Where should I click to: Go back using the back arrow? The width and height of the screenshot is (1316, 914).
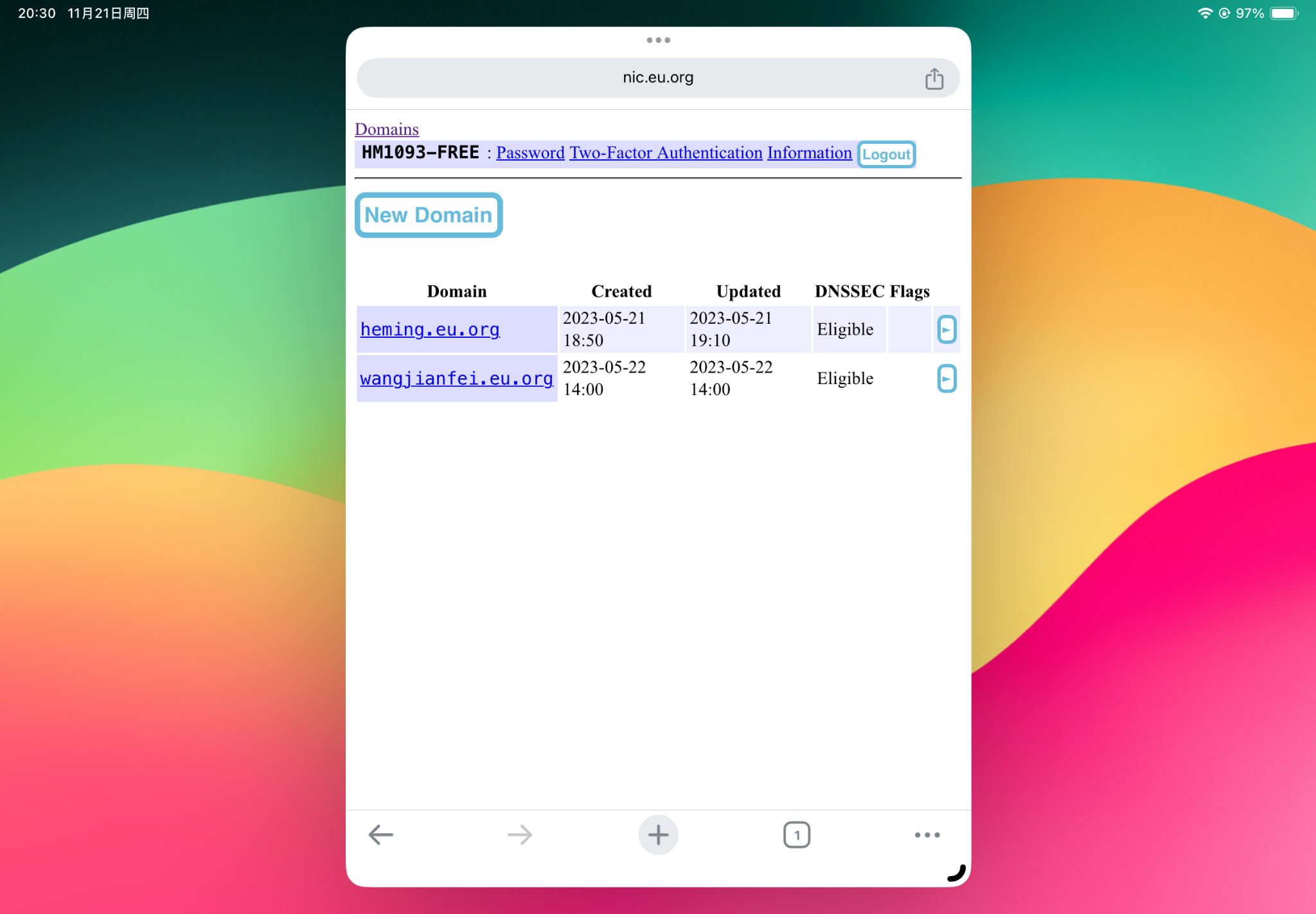pos(381,834)
